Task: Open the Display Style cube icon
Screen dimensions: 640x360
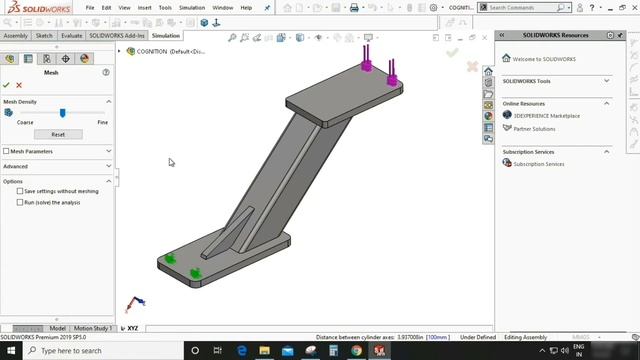Action: [300, 38]
